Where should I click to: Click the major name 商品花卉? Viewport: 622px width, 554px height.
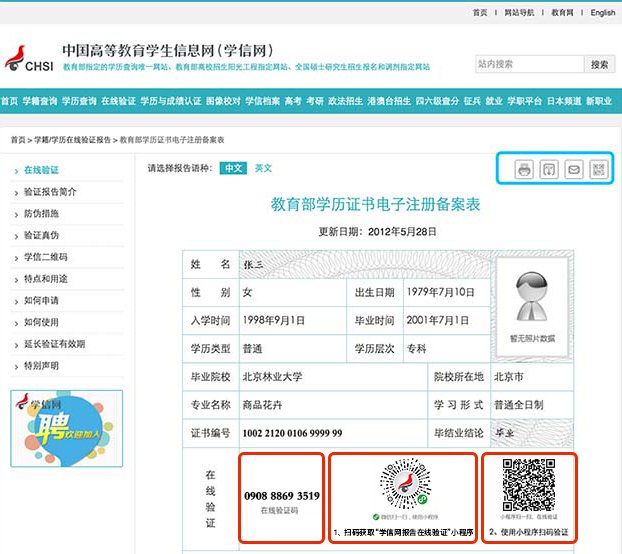coord(262,405)
